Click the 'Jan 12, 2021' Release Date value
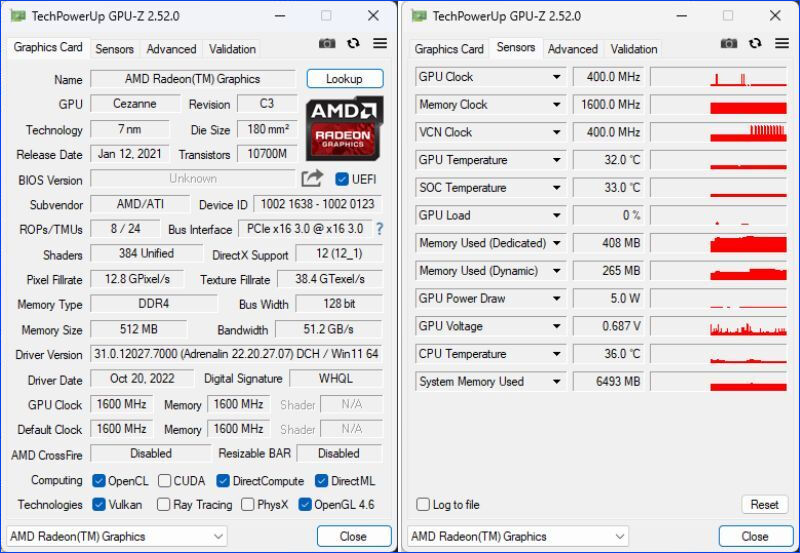Image resolution: width=800 pixels, height=553 pixels. click(130, 154)
